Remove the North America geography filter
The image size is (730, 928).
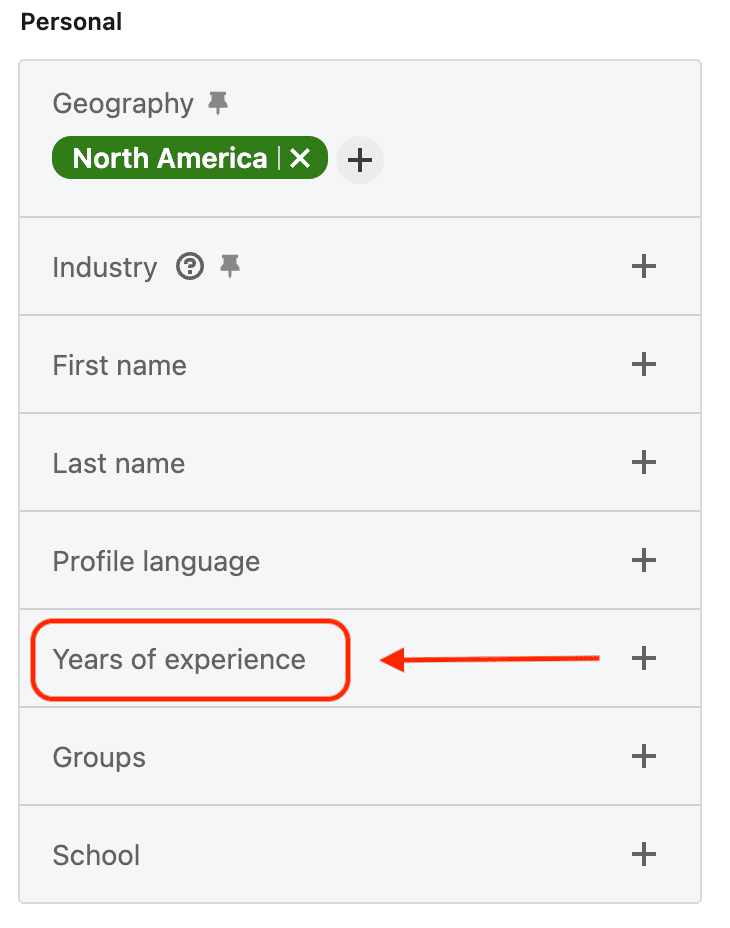(x=300, y=158)
